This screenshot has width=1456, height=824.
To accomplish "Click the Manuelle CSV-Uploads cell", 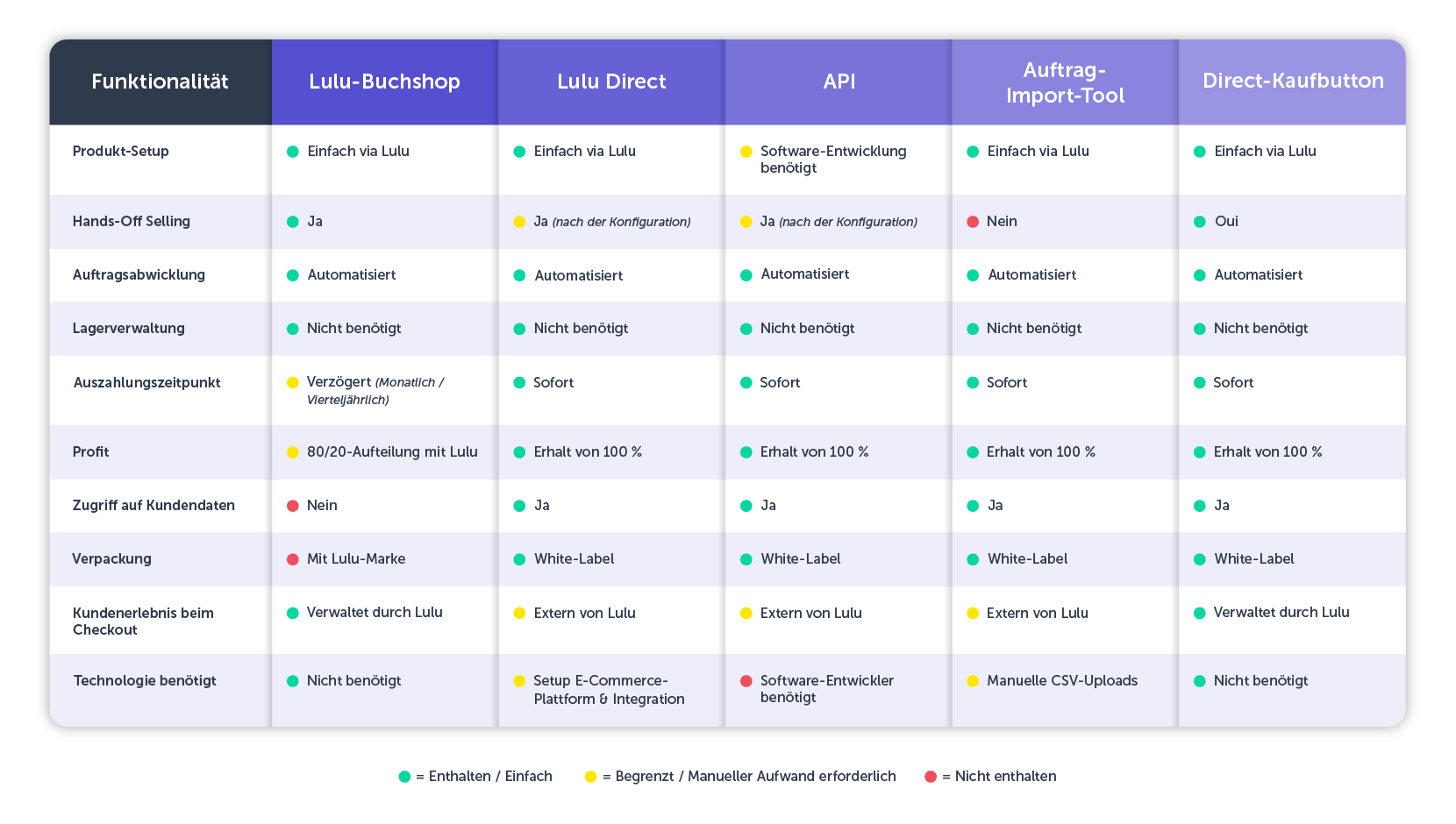I will (x=1062, y=680).
